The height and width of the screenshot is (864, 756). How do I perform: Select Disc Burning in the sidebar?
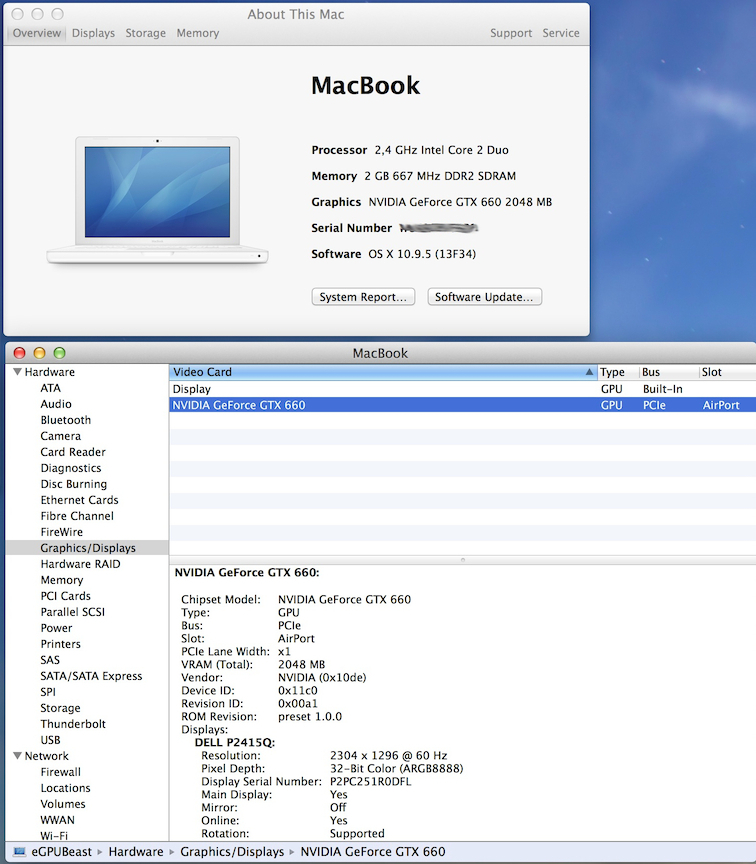point(74,484)
